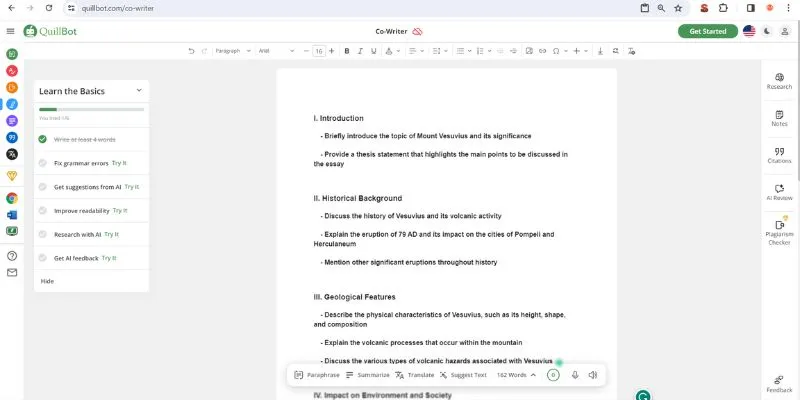Screen dimensions: 800x400
Task: Open the special characters omega dropdown
Action: click(x=560, y=51)
